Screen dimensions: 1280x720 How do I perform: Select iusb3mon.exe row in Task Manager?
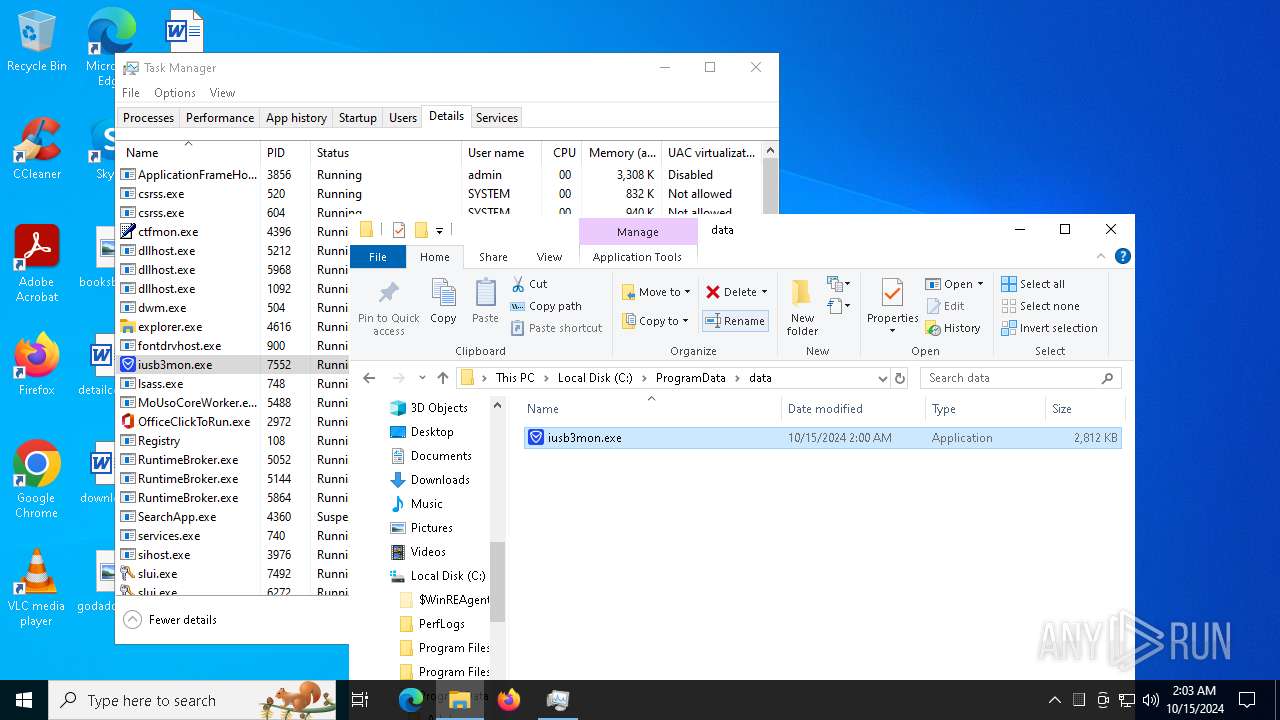tap(233, 365)
